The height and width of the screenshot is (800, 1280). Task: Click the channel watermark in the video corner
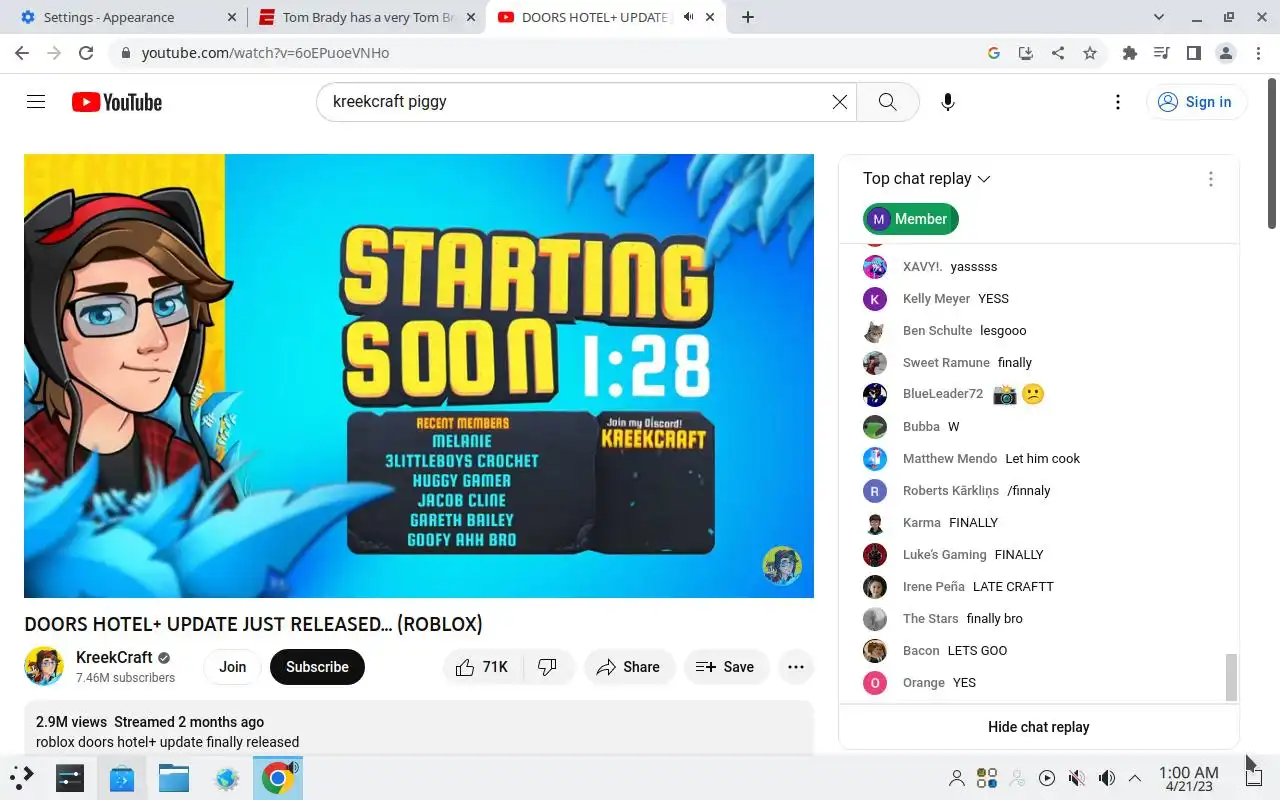pyautogui.click(x=782, y=565)
